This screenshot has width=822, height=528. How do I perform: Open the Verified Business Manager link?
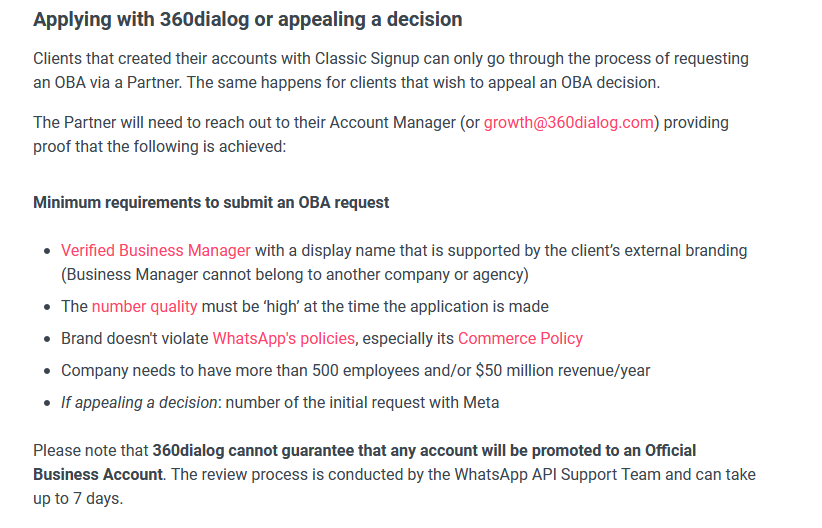pyautogui.click(x=156, y=251)
